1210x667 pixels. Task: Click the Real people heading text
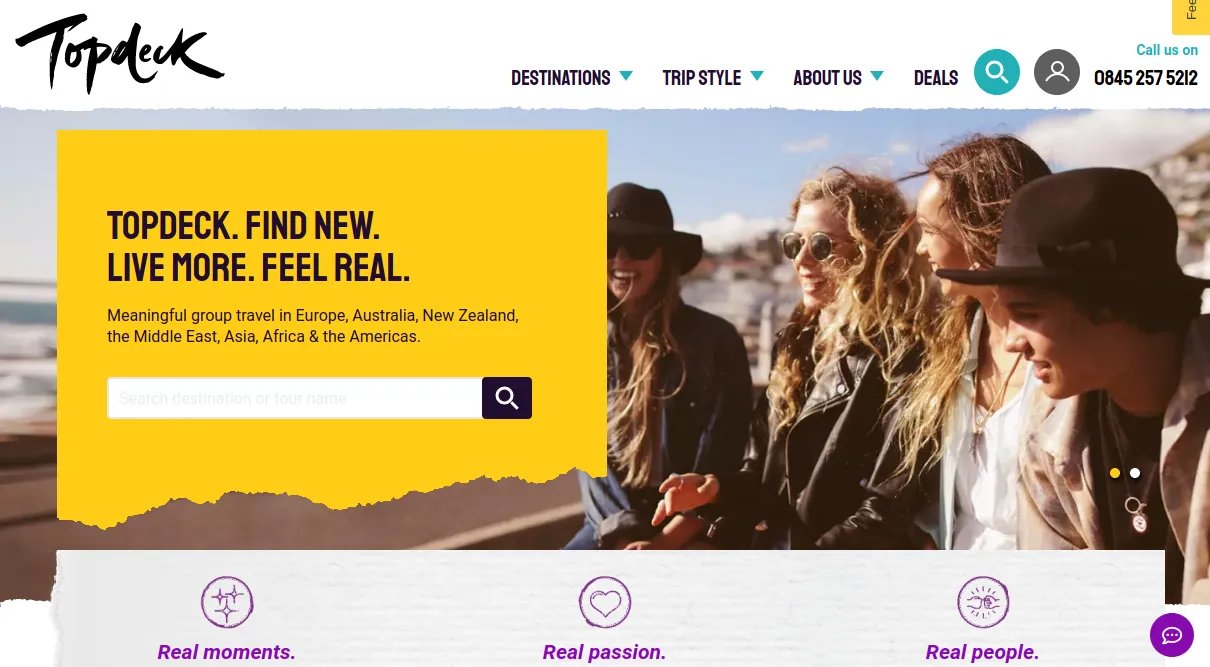pos(983,652)
